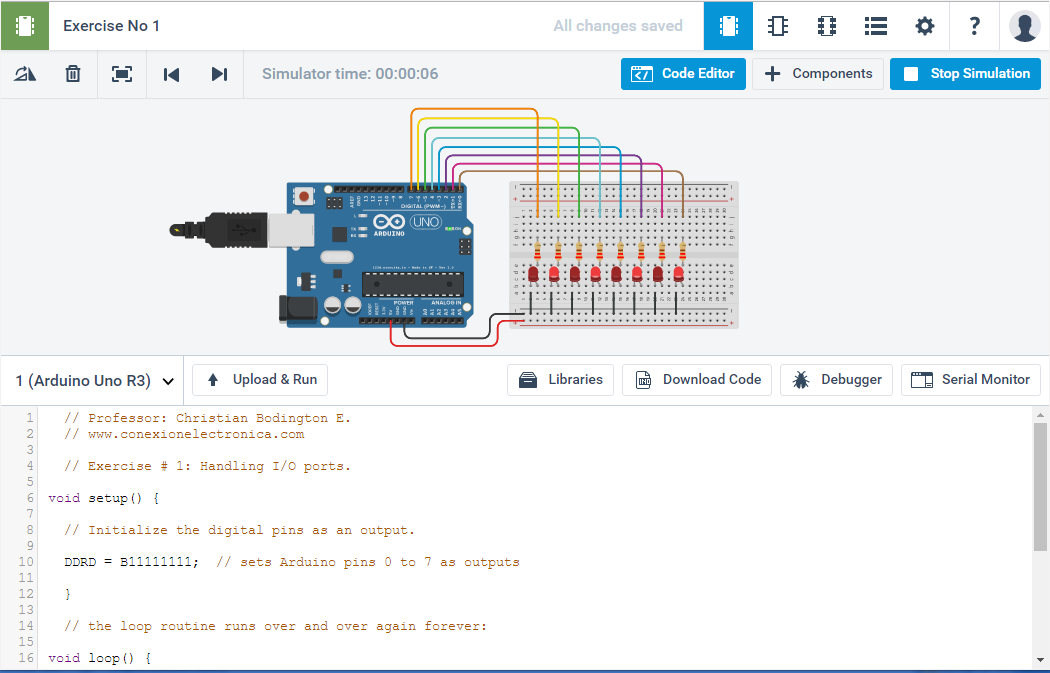Click Download Code button
Screen dimensions: 1050x673
coord(697,380)
